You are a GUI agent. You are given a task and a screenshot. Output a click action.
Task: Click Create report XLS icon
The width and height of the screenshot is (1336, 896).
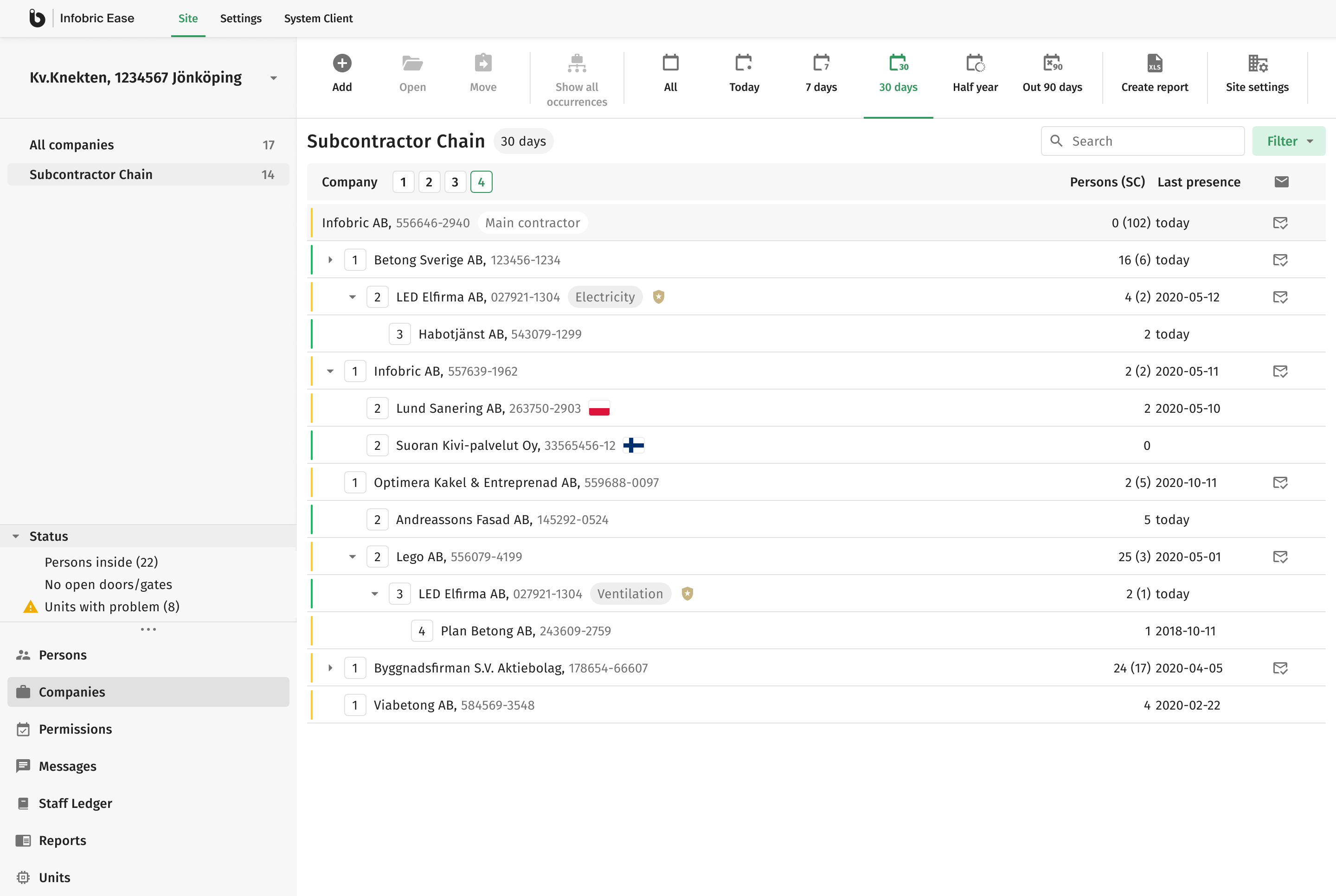click(x=1154, y=63)
